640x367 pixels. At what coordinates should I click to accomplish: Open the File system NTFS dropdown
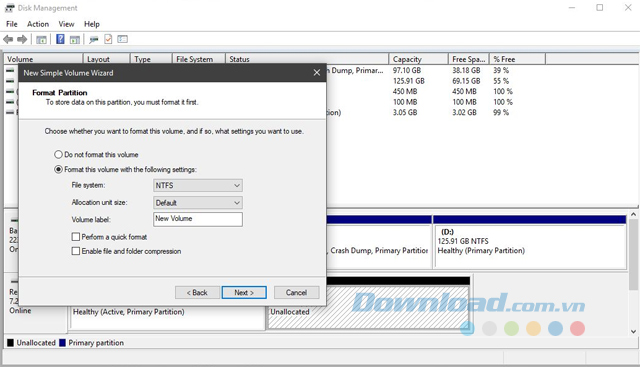click(198, 185)
